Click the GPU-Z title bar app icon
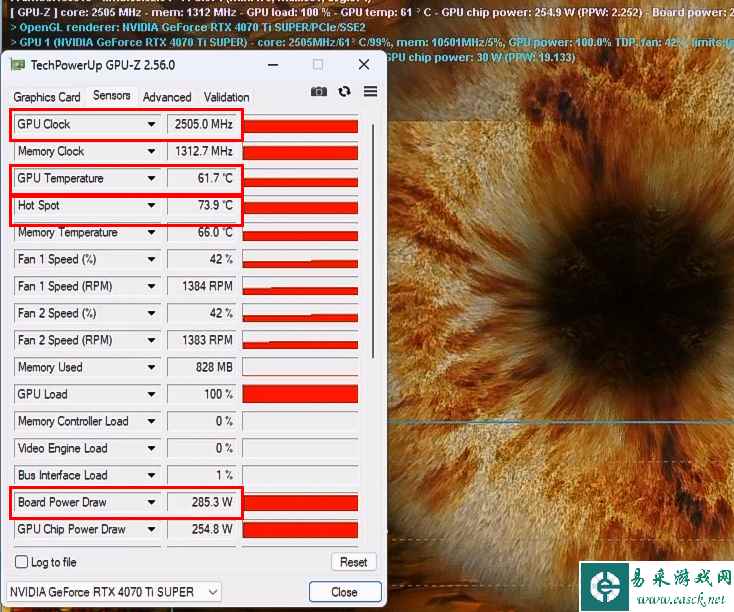This screenshot has width=734, height=612. [x=18, y=65]
